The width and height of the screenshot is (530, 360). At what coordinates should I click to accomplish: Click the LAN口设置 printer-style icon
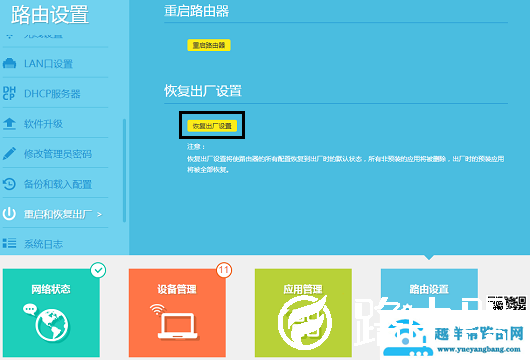(x=9, y=63)
